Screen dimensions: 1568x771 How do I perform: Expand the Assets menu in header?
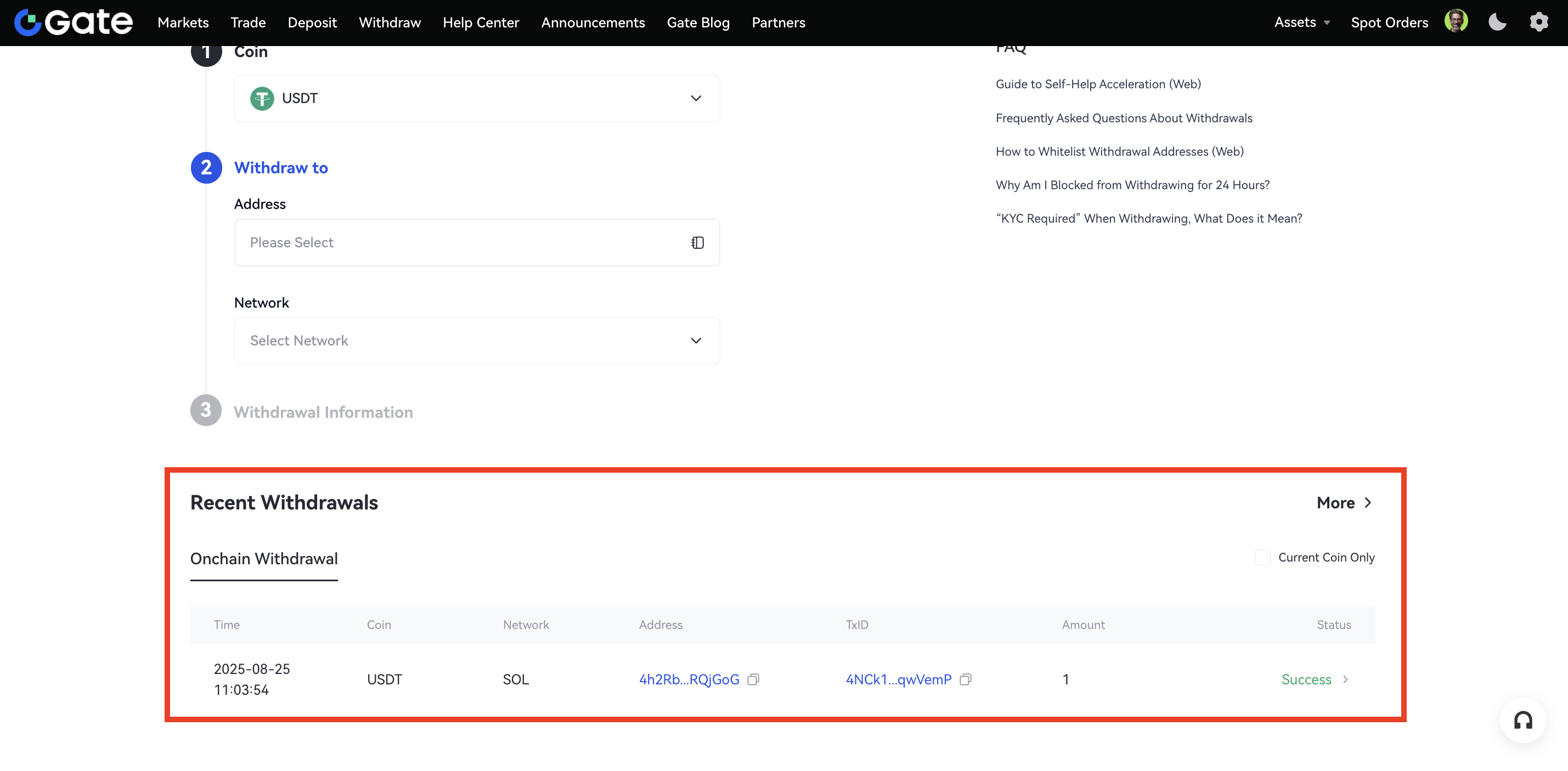(x=1301, y=22)
